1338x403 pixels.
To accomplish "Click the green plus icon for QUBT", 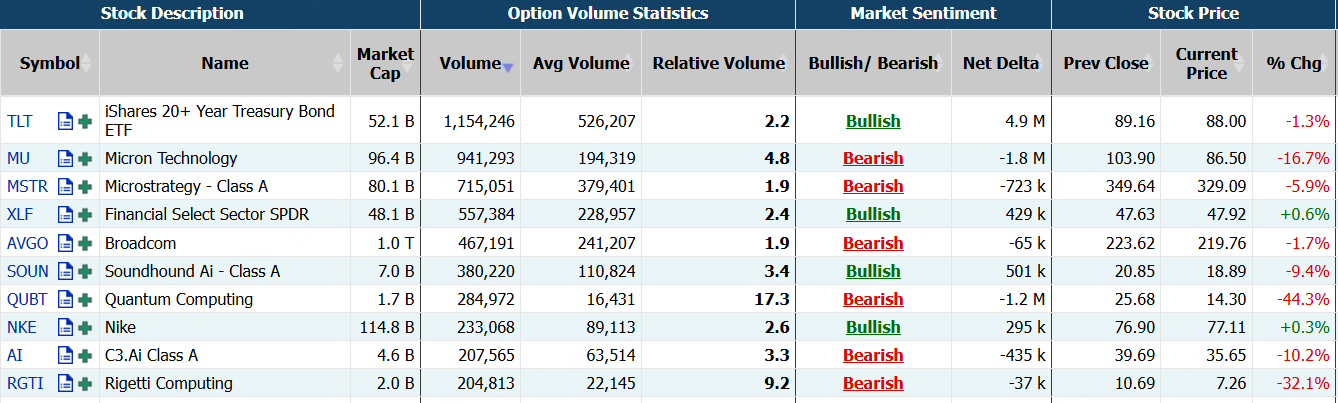I will [85, 299].
